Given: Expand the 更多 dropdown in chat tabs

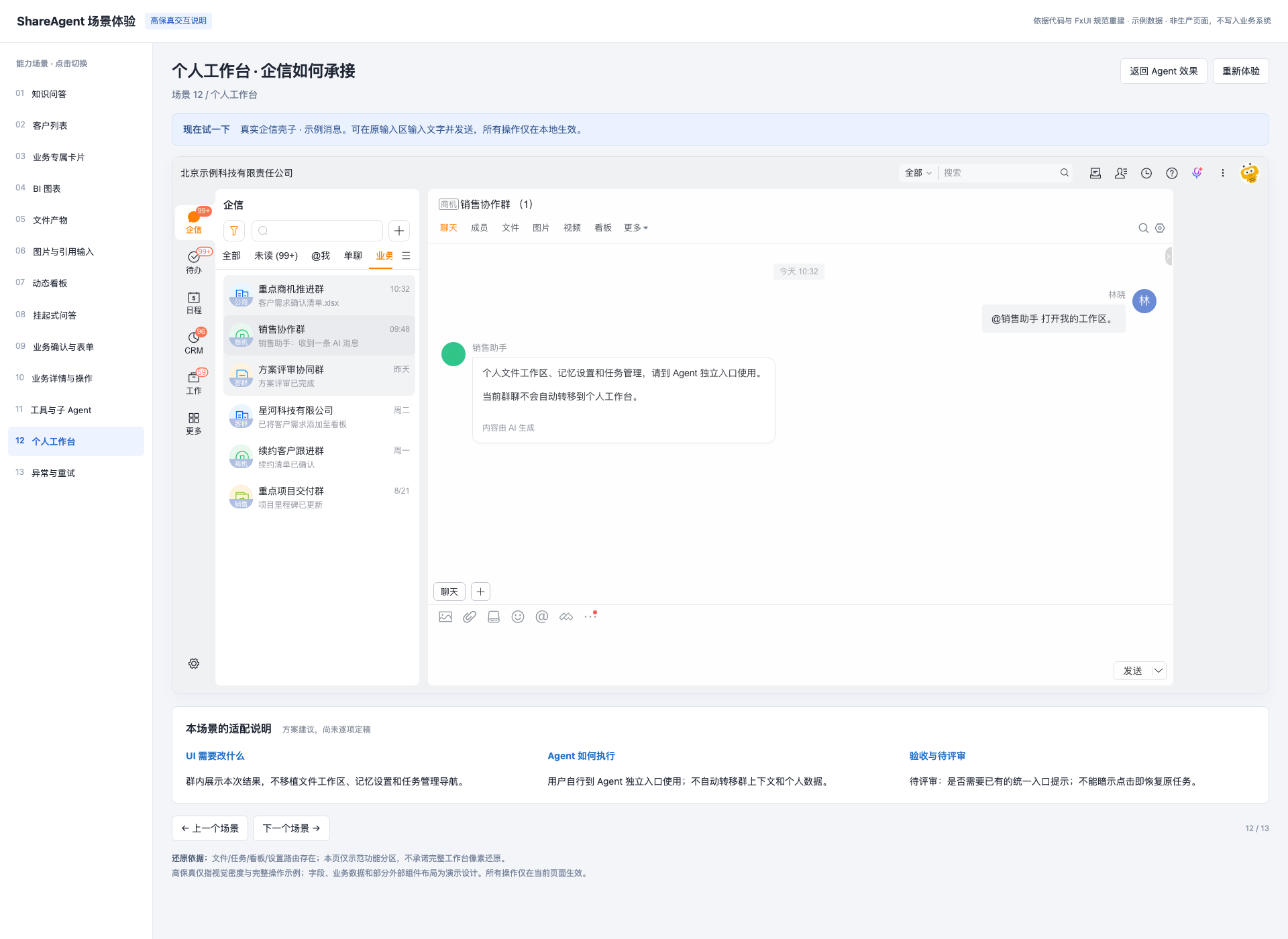Looking at the screenshot, I should tap(636, 228).
